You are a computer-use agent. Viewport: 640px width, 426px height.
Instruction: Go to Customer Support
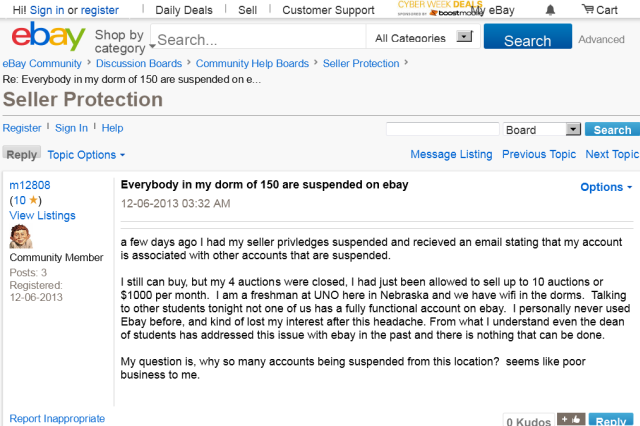tap(328, 10)
